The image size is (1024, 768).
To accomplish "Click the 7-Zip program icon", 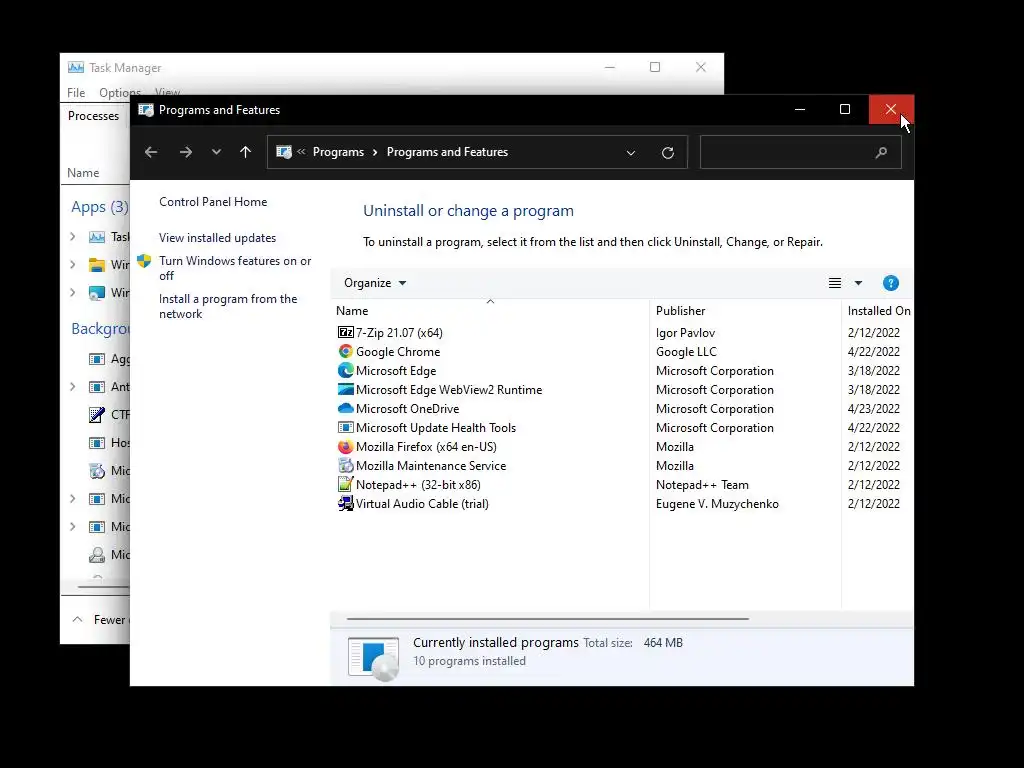I will pyautogui.click(x=345, y=332).
